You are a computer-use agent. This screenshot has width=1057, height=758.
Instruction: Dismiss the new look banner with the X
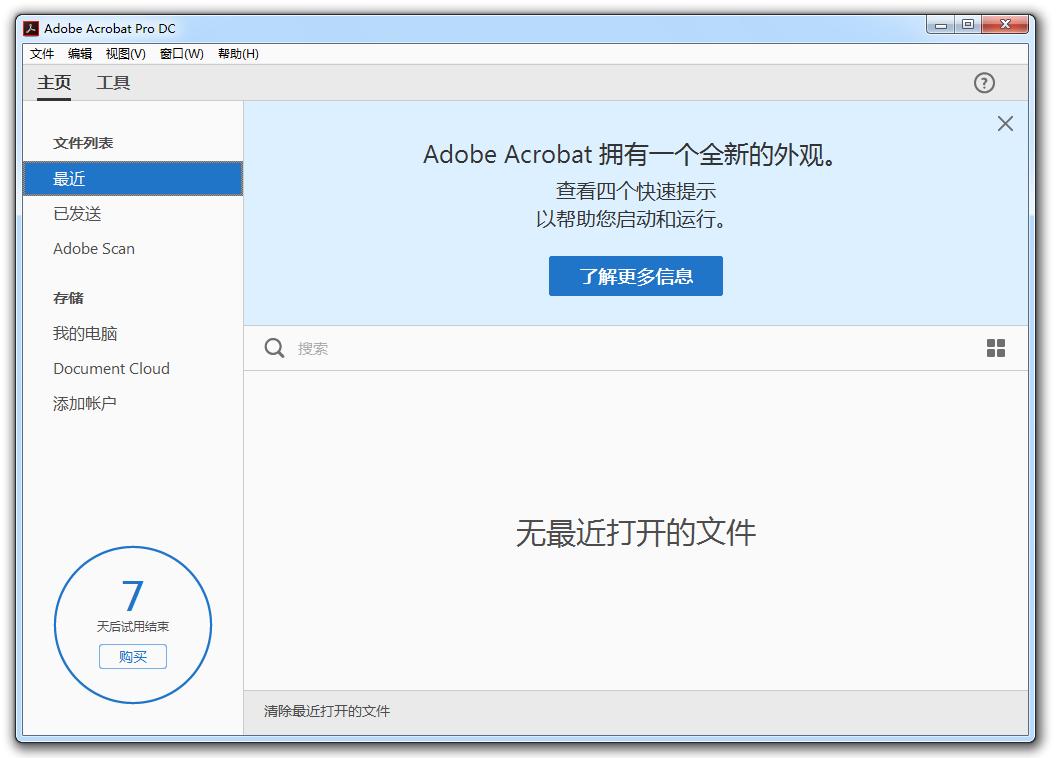tap(1004, 123)
